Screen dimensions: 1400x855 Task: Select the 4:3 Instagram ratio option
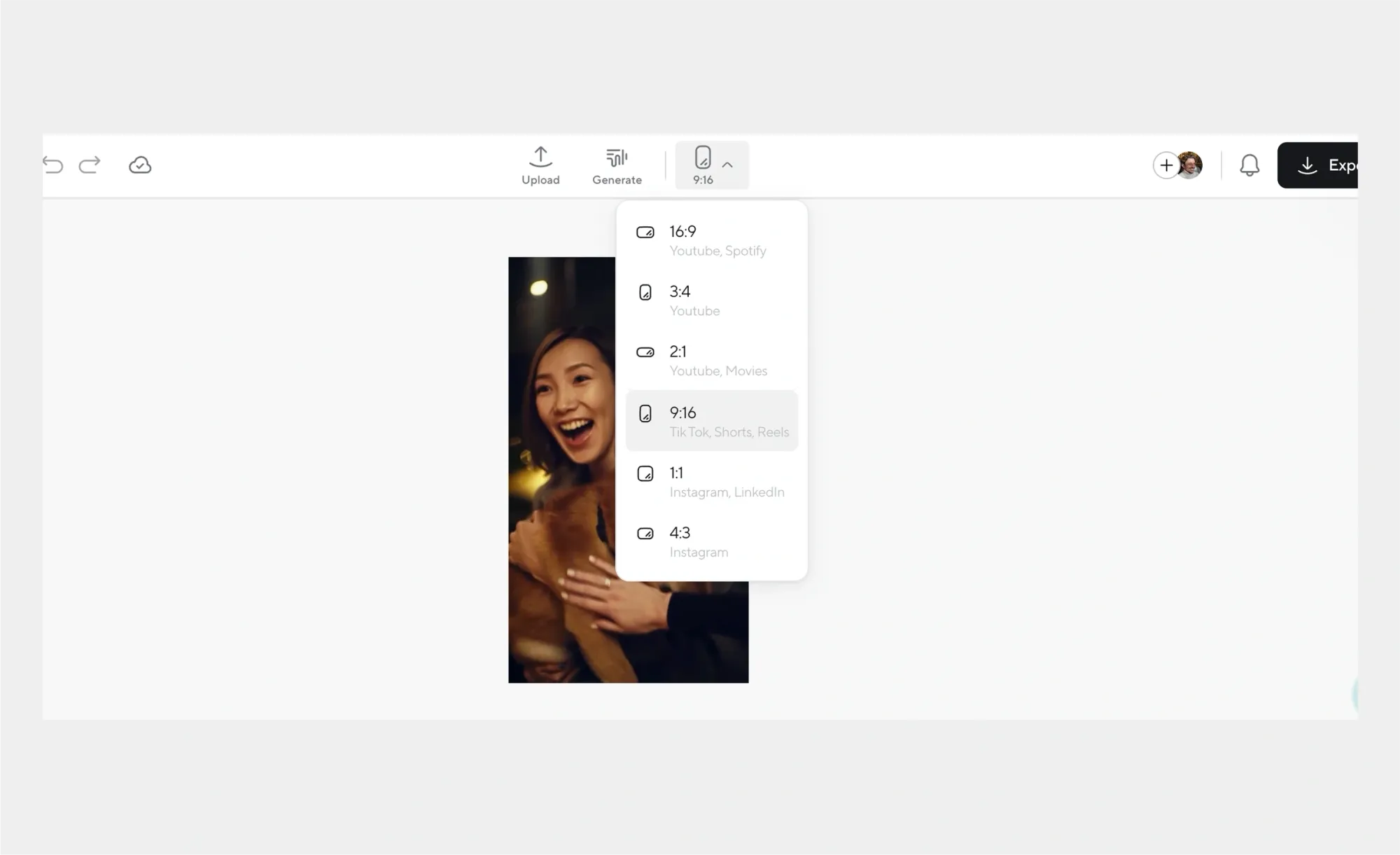(x=712, y=541)
